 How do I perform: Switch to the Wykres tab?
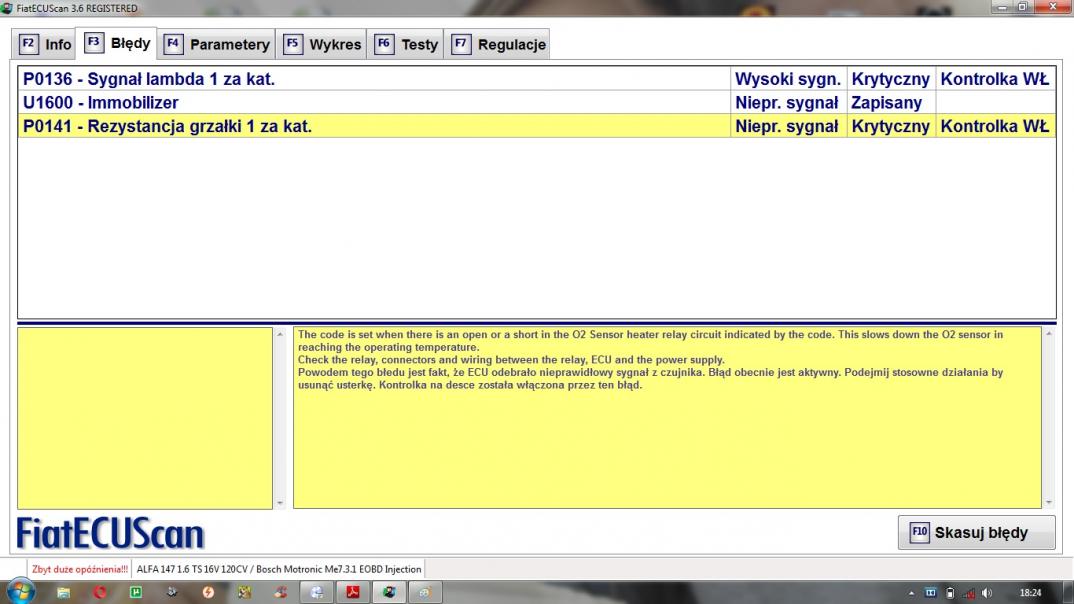tap(321, 45)
